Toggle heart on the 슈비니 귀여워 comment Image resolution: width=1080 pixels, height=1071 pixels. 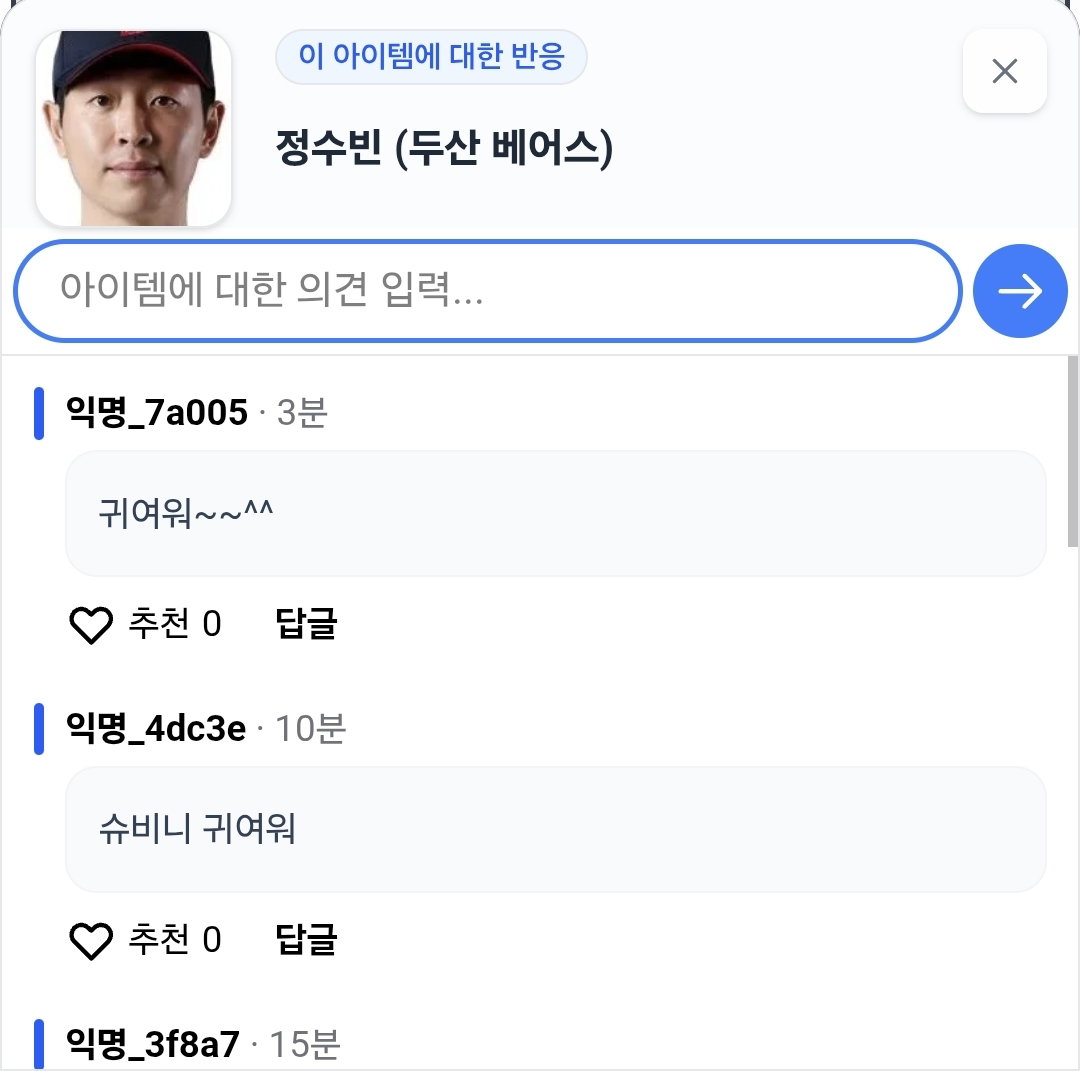[91, 940]
